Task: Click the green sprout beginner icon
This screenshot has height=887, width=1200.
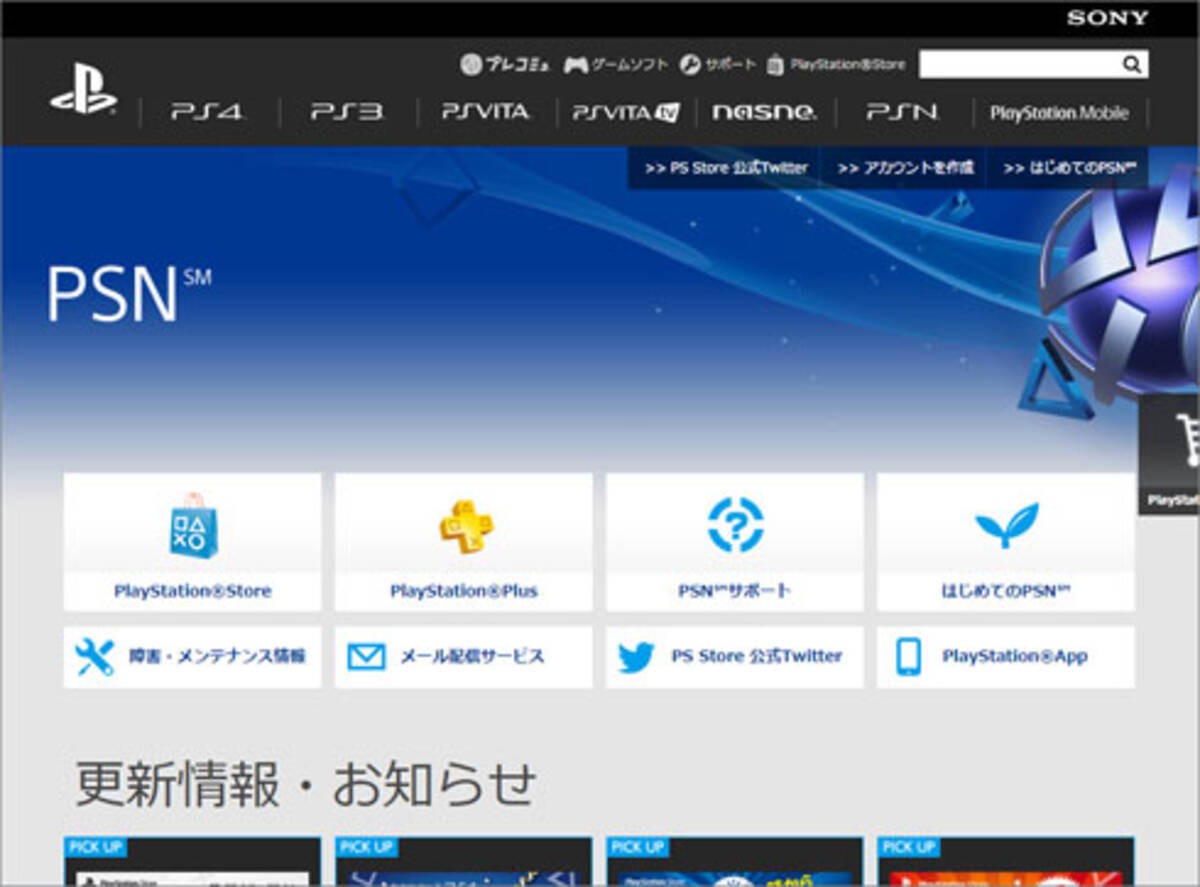Action: (x=1006, y=526)
